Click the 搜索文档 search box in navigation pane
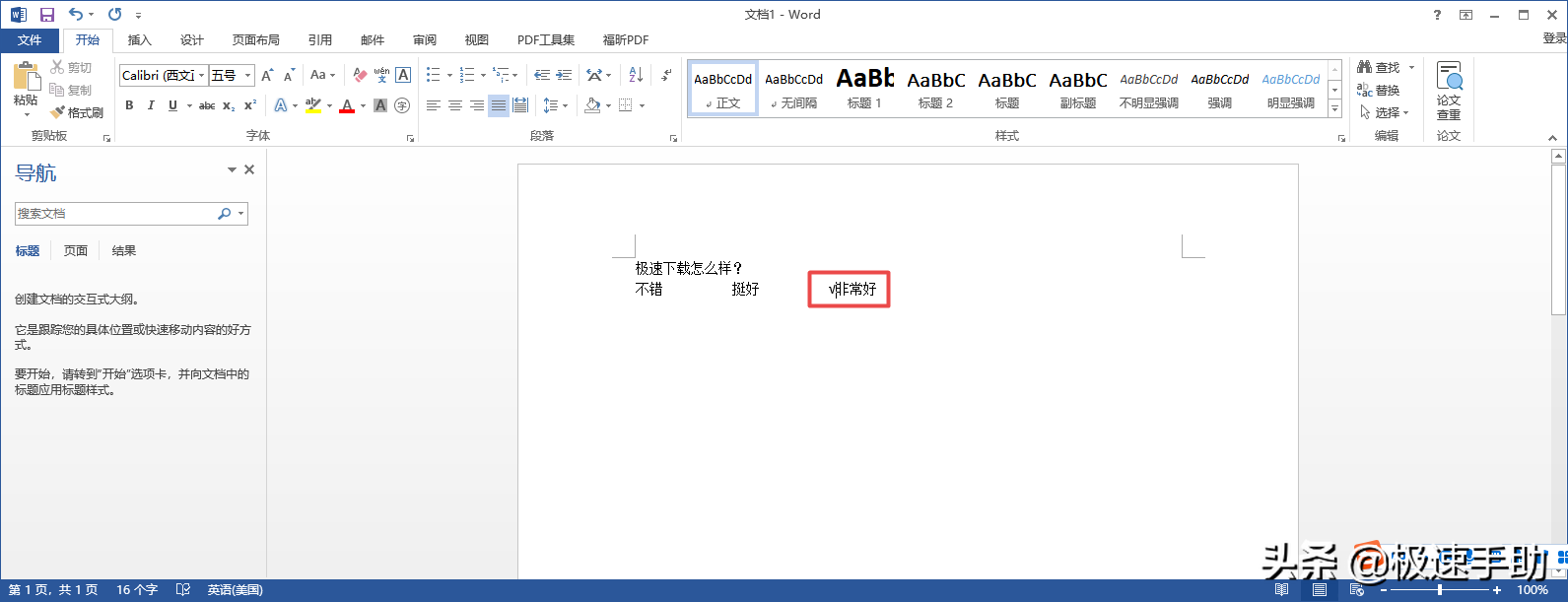The height and width of the screenshot is (602, 1568). [116, 213]
